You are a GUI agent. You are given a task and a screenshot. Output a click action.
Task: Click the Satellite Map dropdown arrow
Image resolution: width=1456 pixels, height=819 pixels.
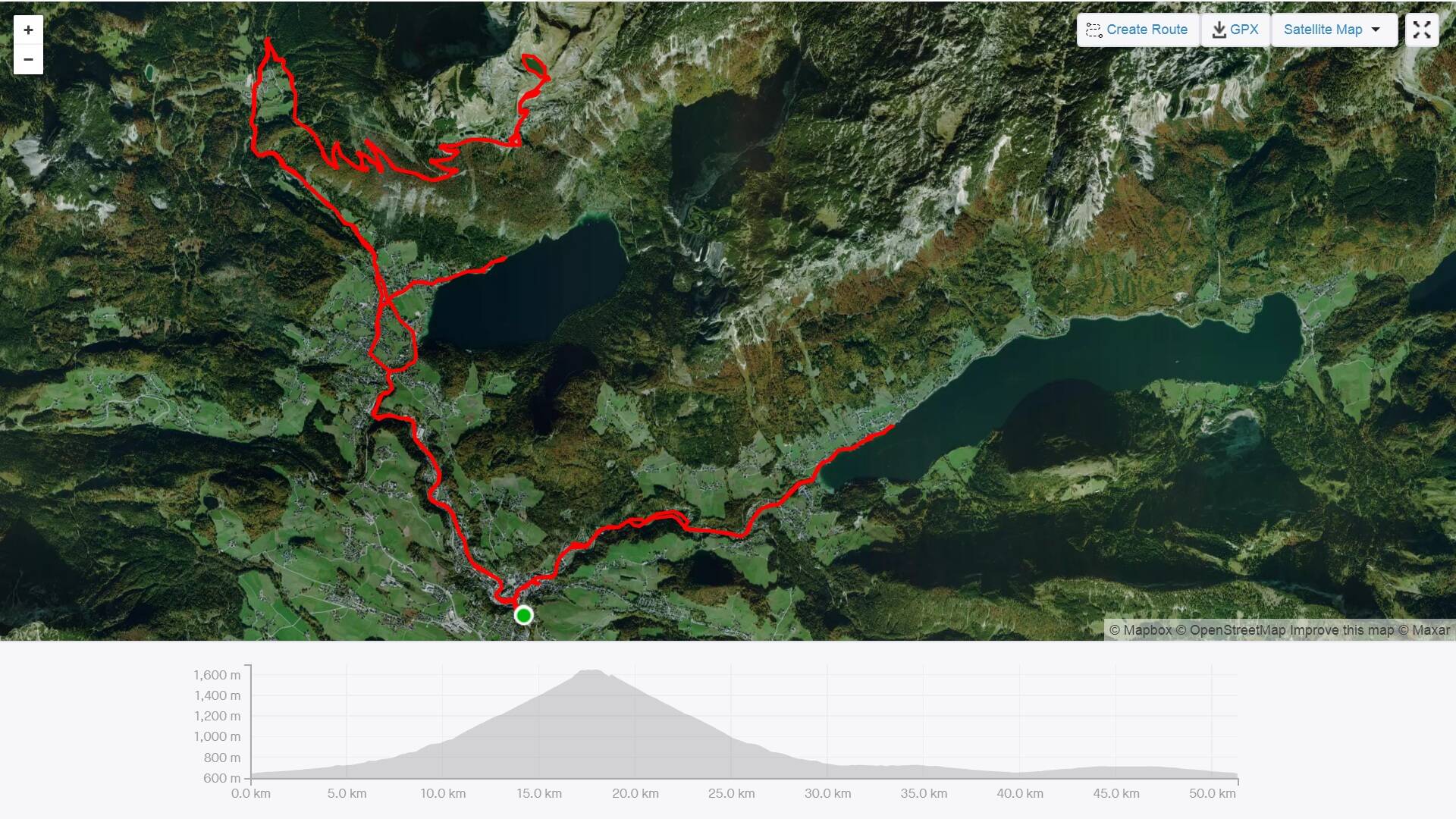(x=1376, y=30)
